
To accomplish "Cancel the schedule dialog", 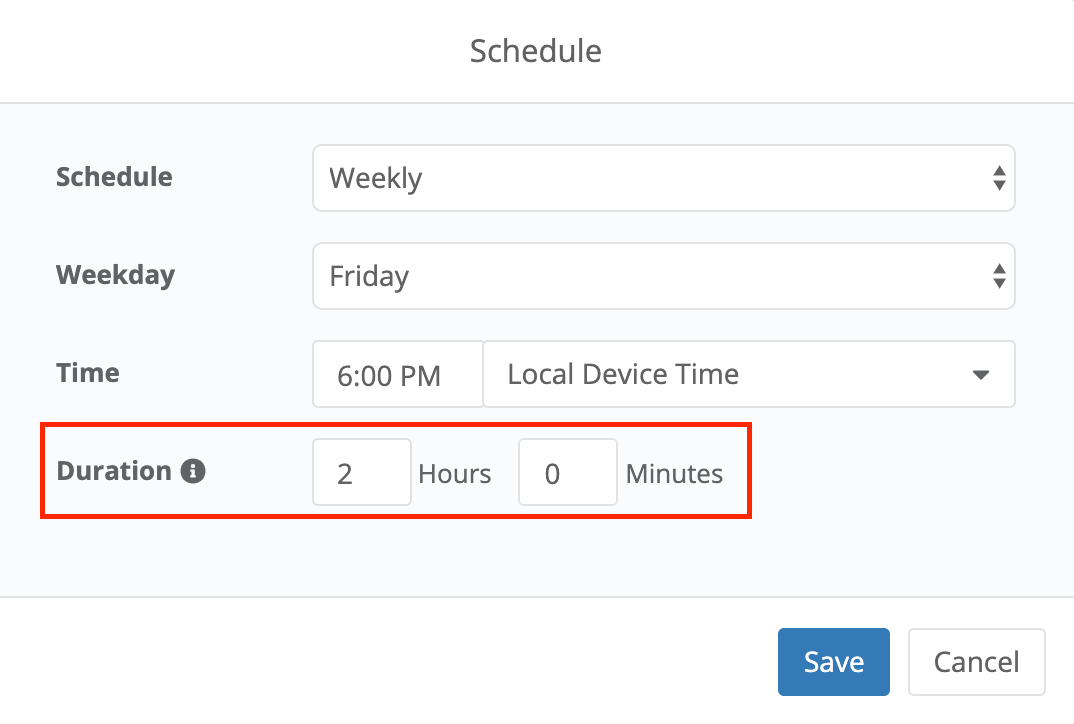I will tap(976, 661).
